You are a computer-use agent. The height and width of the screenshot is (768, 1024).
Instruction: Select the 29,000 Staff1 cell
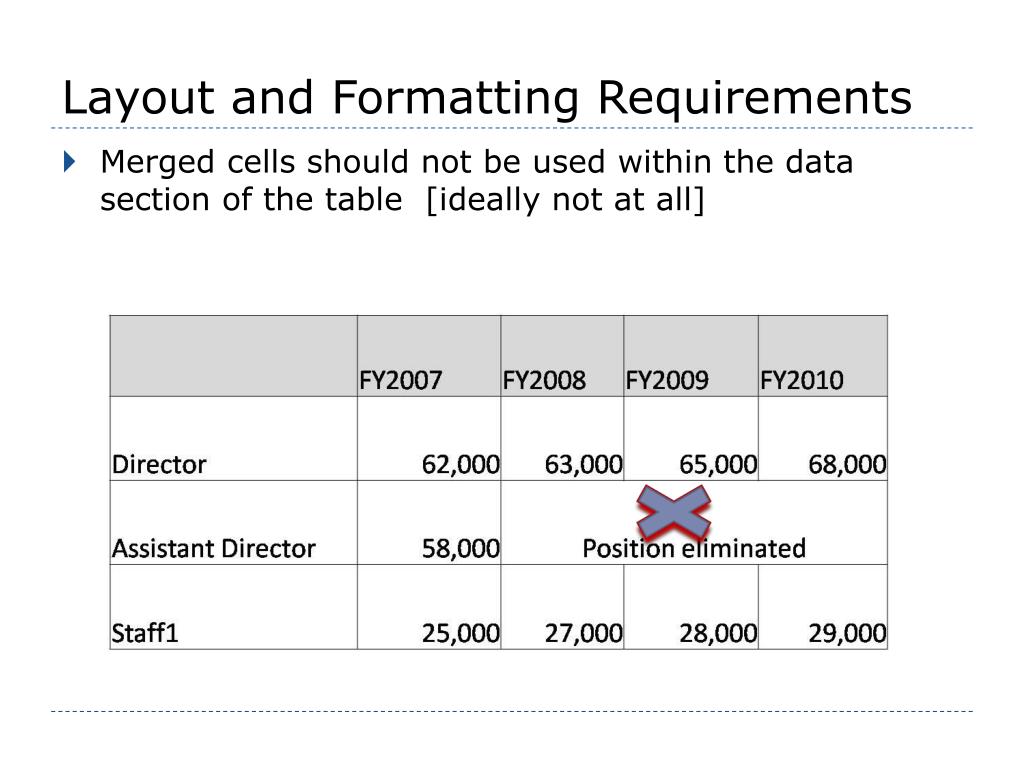(x=823, y=607)
